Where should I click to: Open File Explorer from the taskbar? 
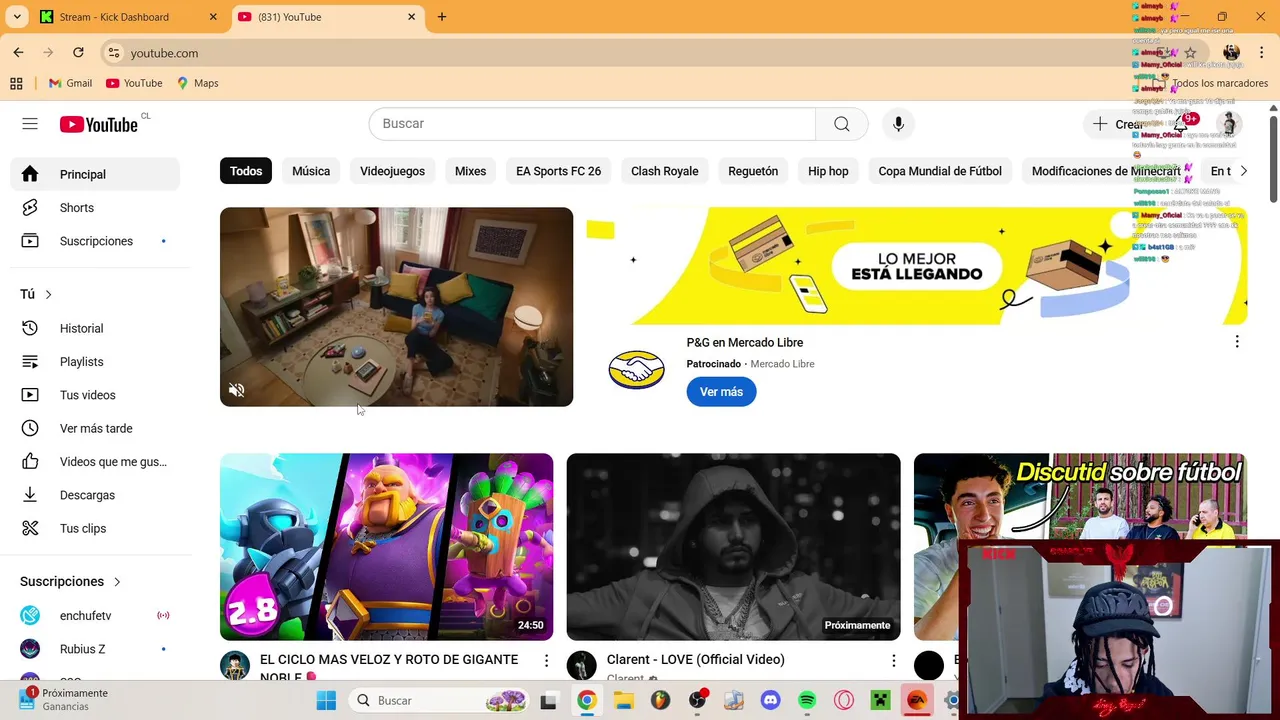[x=624, y=701]
